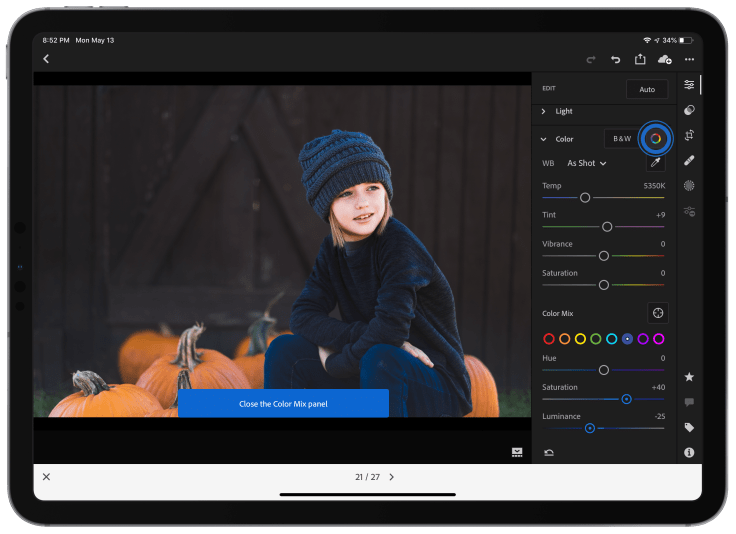Click the redo arrow icon
The width and height of the screenshot is (736, 534).
pos(591,59)
